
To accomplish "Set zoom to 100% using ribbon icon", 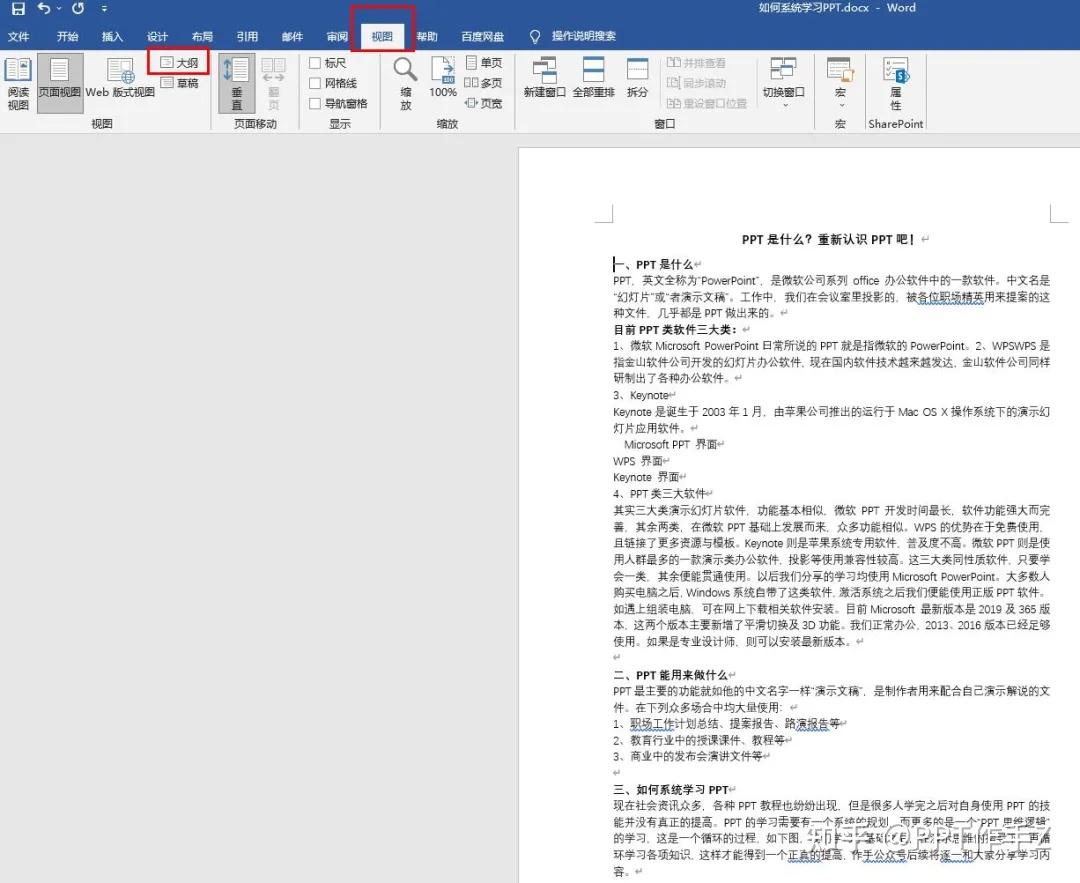I will 442,80.
